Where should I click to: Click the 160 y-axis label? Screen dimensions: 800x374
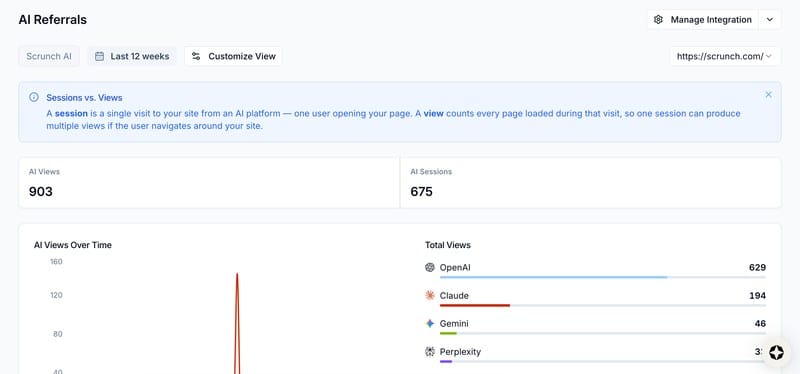coord(56,262)
